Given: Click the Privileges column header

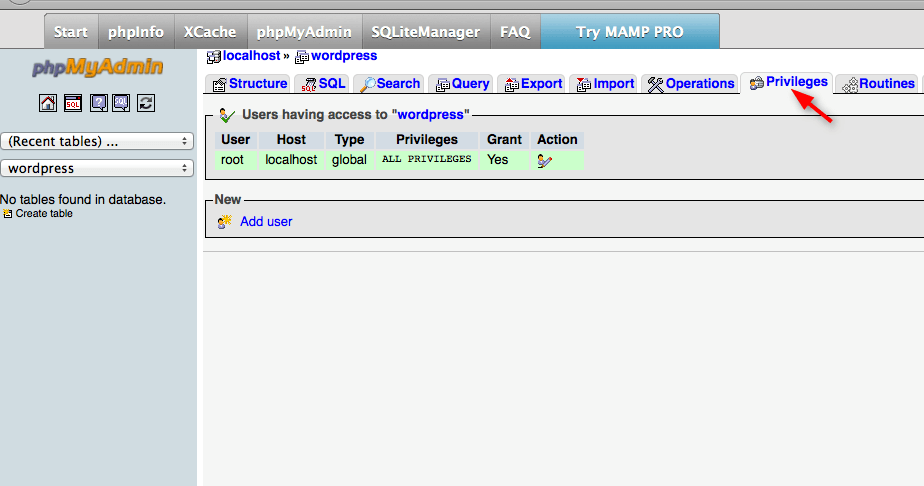Looking at the screenshot, I should [427, 140].
